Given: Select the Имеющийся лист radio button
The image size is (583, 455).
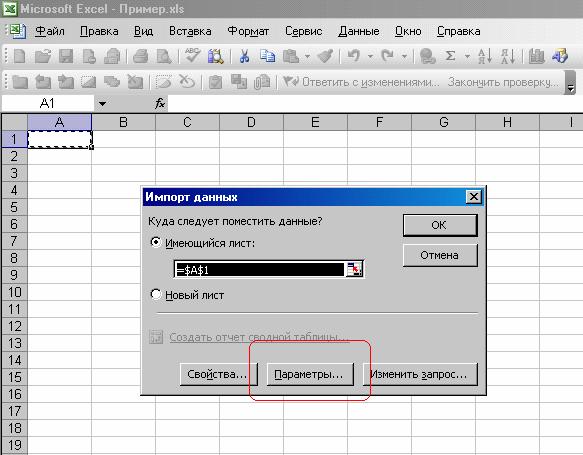Looking at the screenshot, I should click(x=155, y=242).
